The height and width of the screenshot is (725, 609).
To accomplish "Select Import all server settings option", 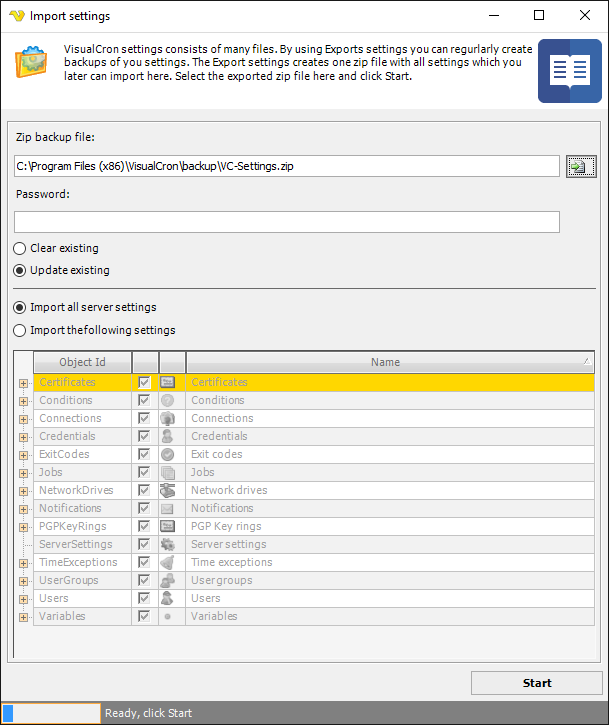I will 19,307.
